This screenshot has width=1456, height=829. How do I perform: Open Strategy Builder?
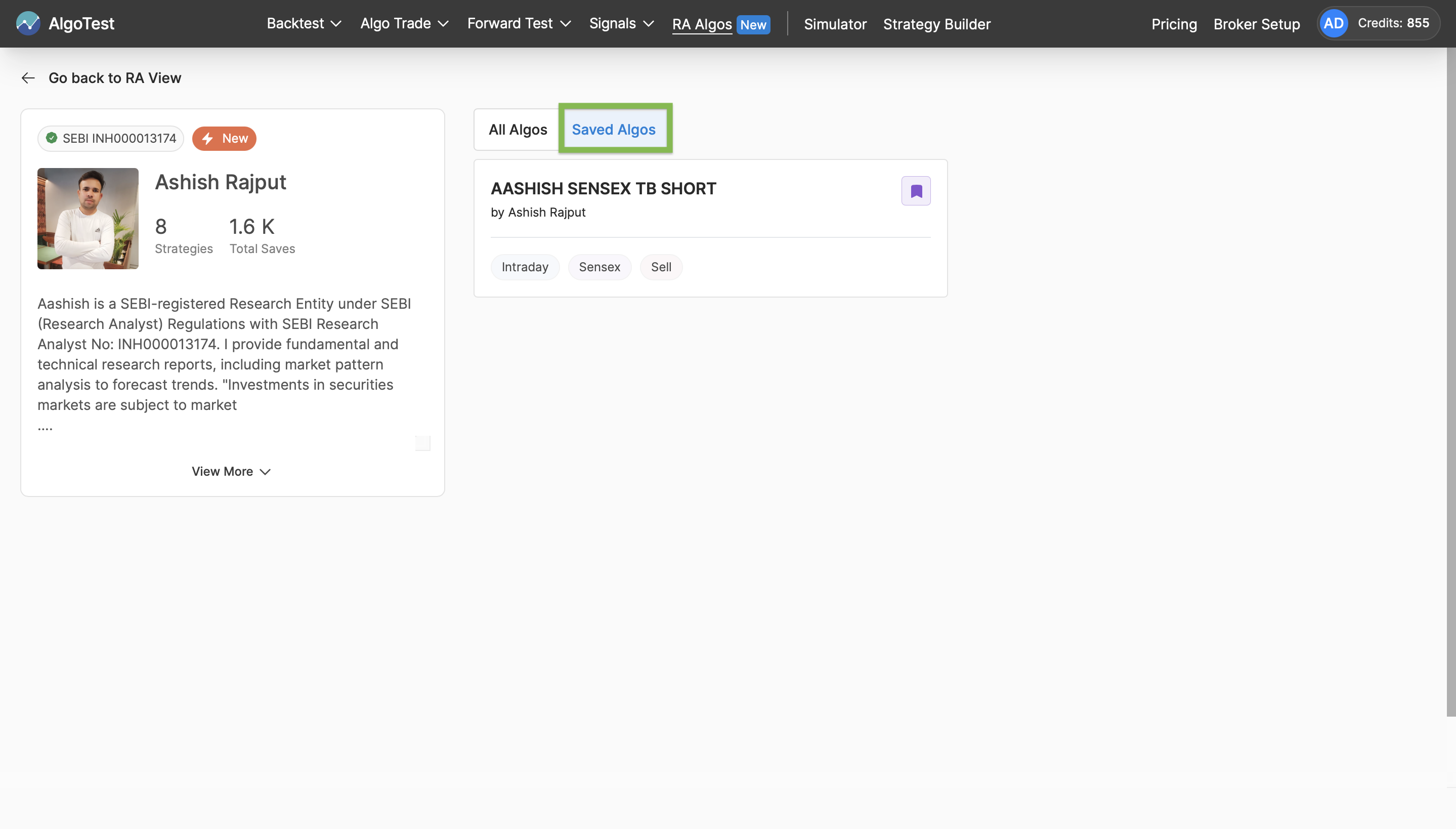pos(936,24)
